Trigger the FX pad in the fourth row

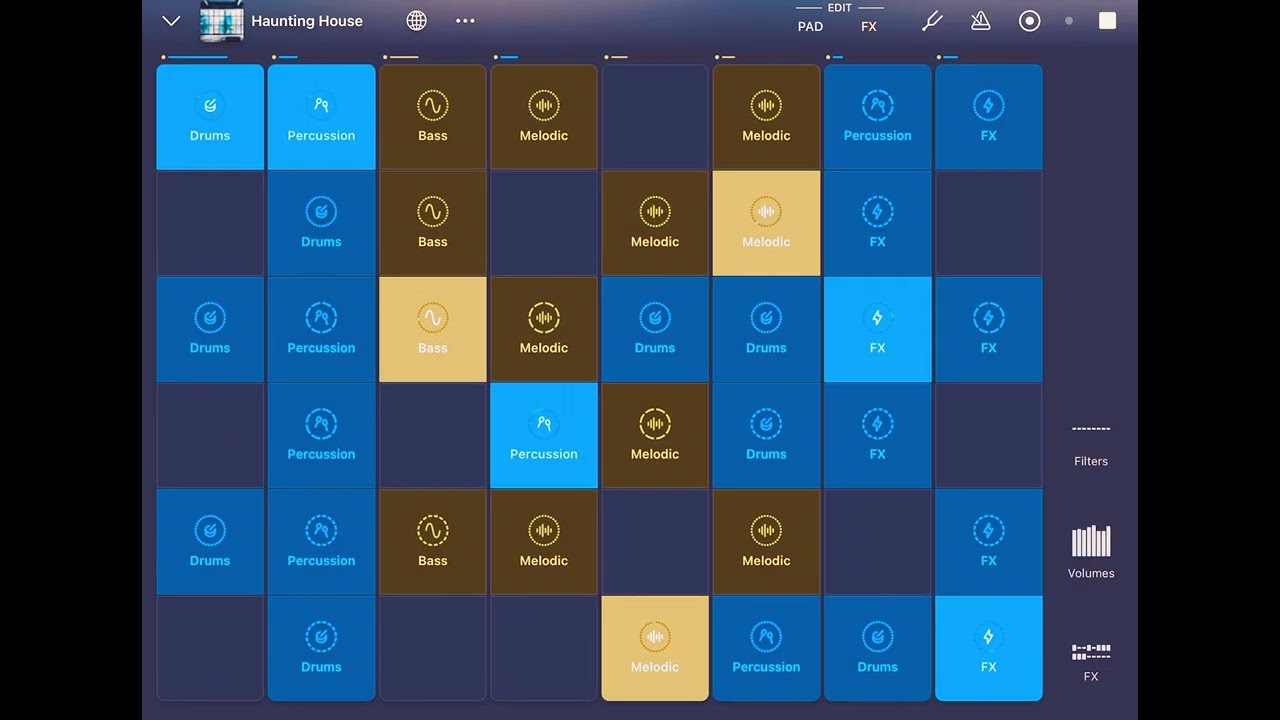[878, 436]
